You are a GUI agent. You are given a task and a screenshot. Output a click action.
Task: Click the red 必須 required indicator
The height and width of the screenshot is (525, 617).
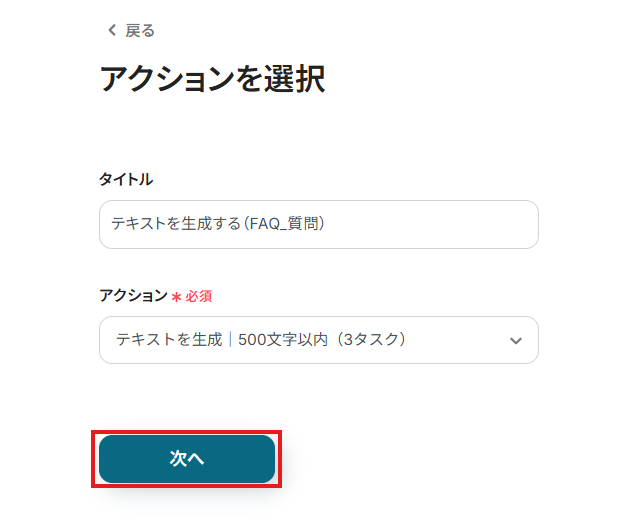pos(198,297)
